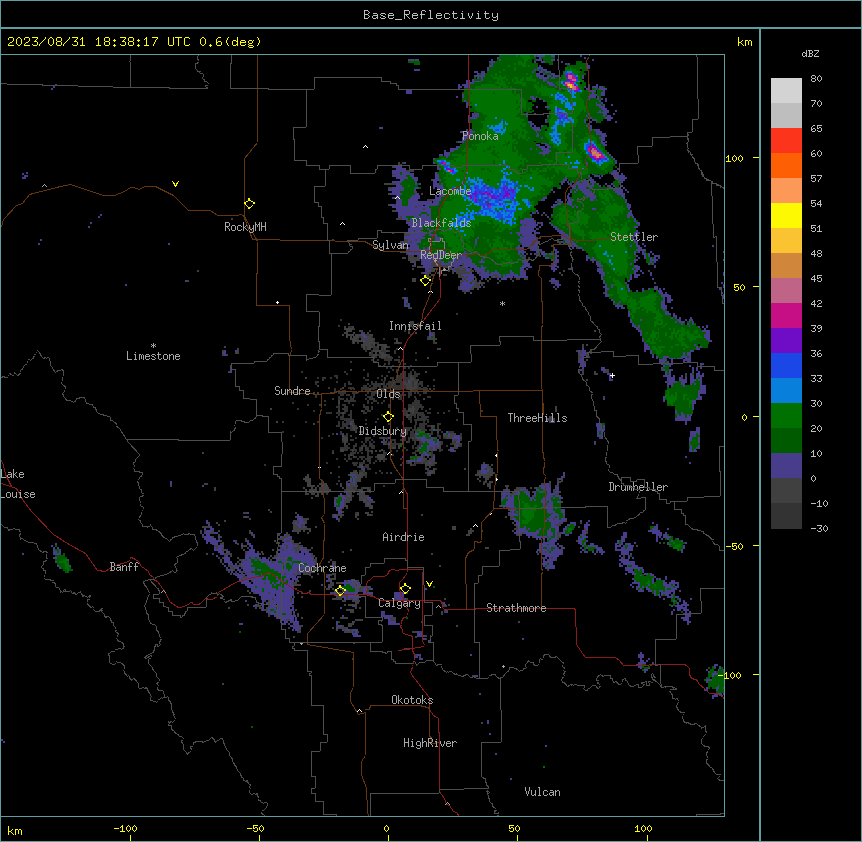Click the RedDeer city label
Viewport: 862px width, 842px height.
[440, 255]
